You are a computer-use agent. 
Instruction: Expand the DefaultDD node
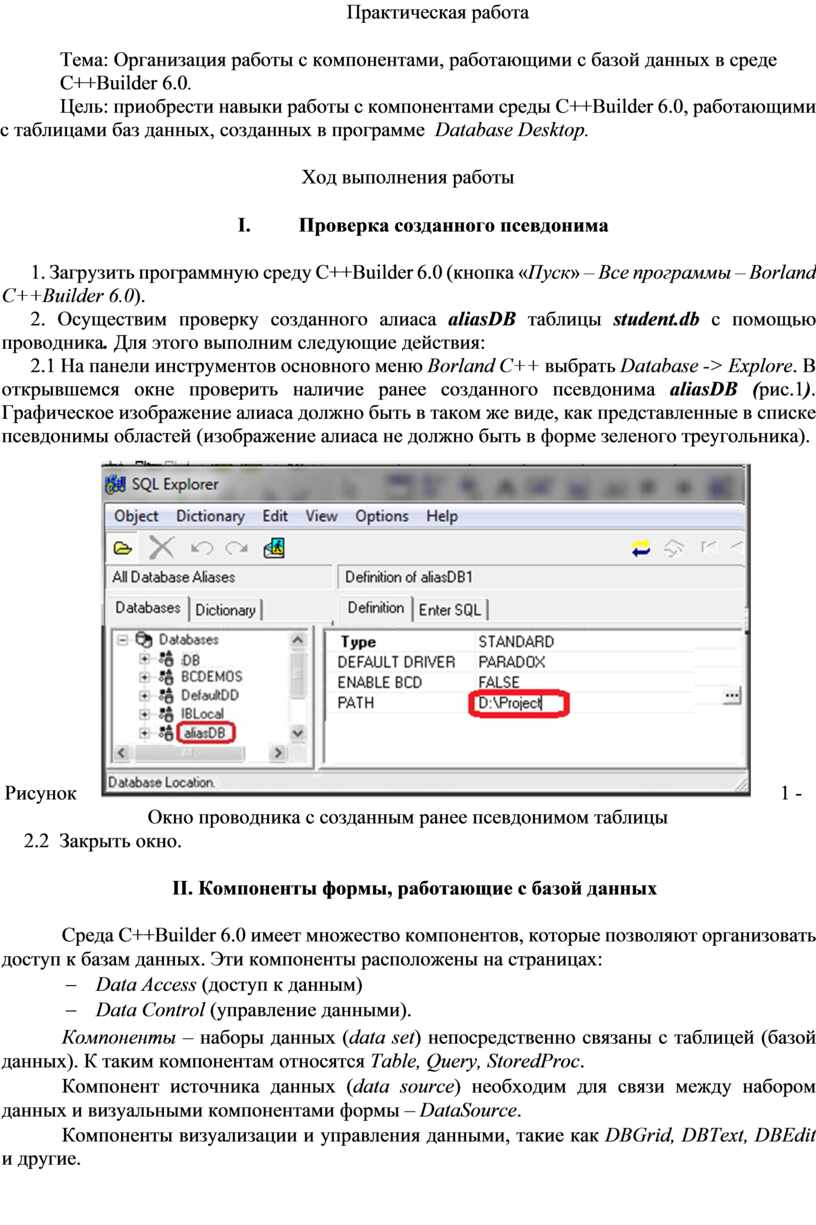145,695
